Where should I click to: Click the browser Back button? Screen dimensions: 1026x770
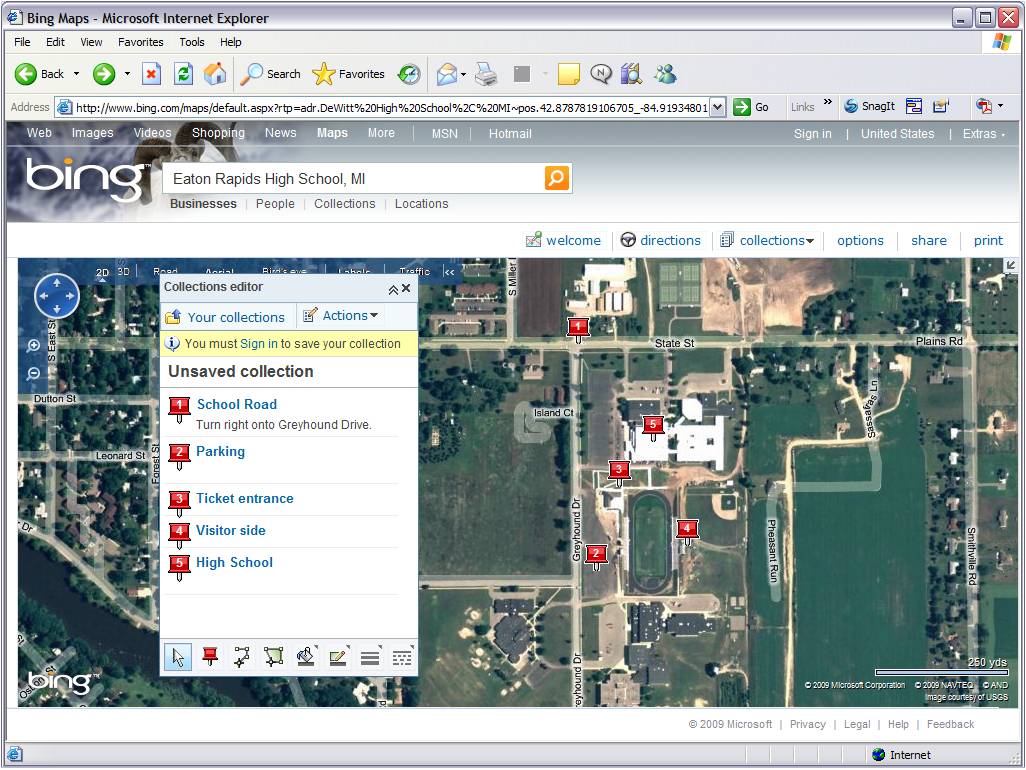pos(40,74)
